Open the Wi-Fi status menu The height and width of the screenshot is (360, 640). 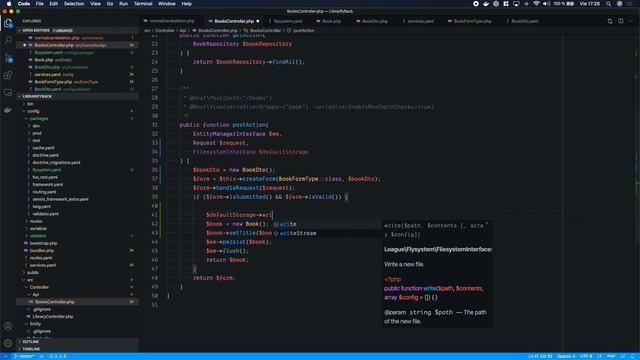(536, 4)
